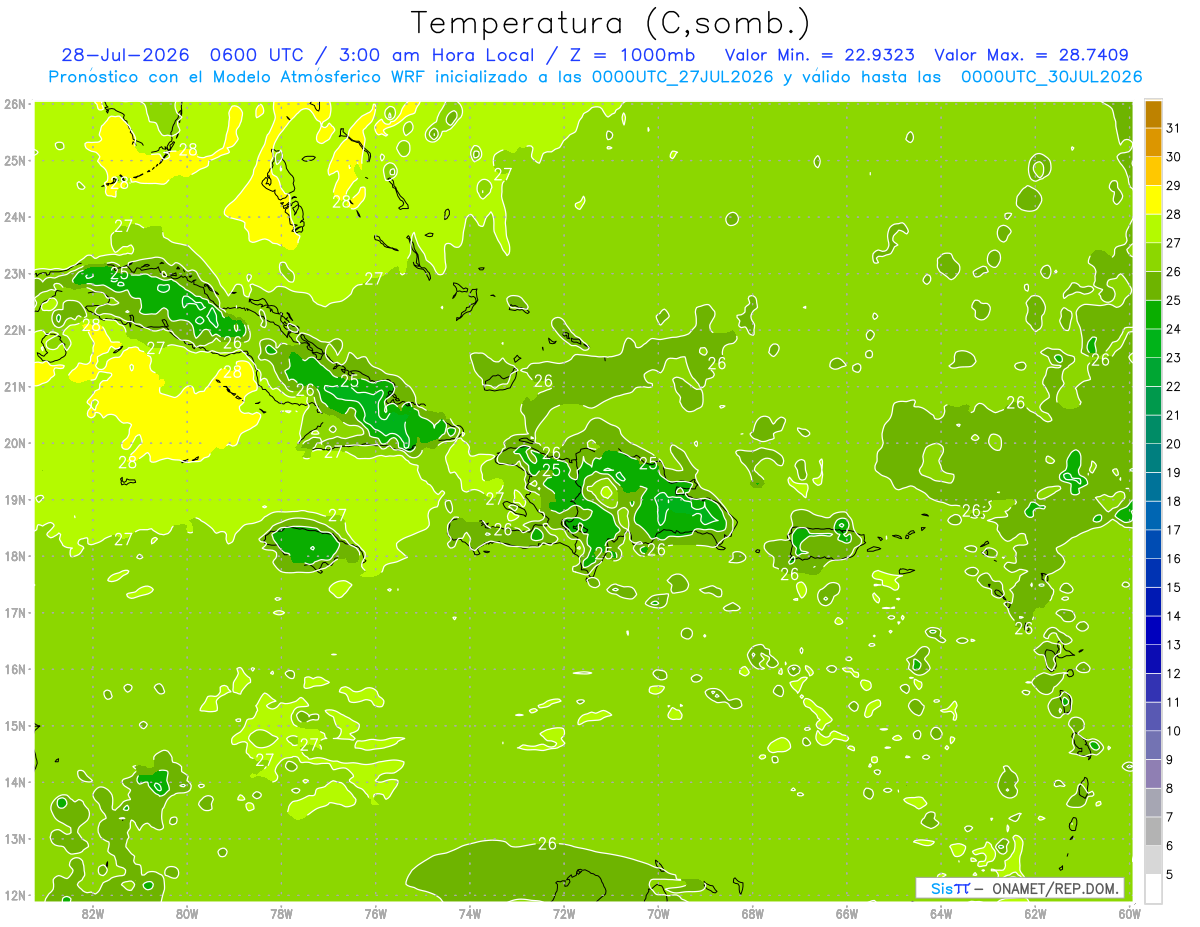This screenshot has height=927, width=1200.
Task: Click the "Valor Max. = 28.7409" readout
Action: (x=1031, y=55)
